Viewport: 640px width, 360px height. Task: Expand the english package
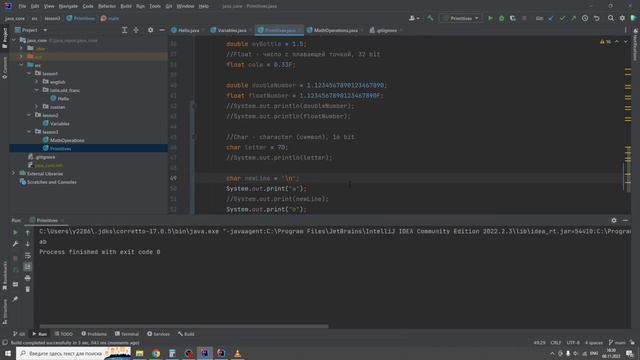click(x=36, y=82)
